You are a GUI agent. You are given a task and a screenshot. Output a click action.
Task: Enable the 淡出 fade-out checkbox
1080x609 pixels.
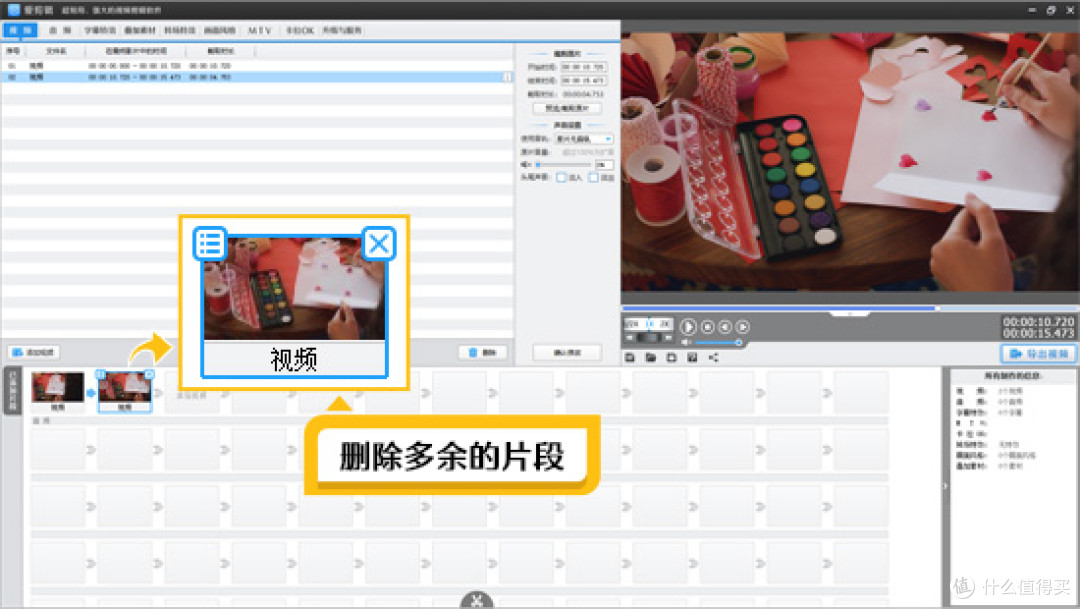click(593, 178)
